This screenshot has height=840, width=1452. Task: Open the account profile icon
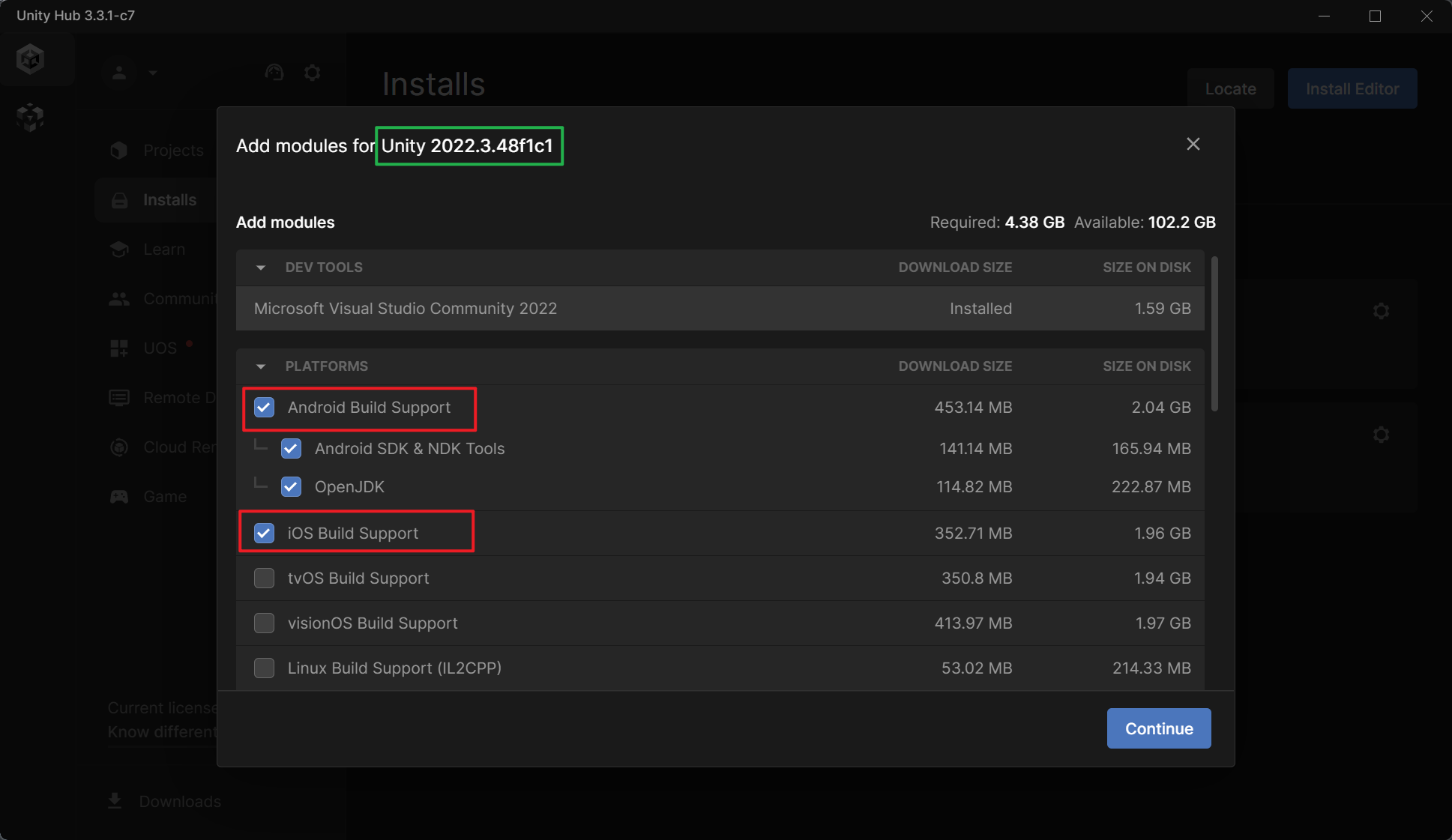tap(119, 73)
